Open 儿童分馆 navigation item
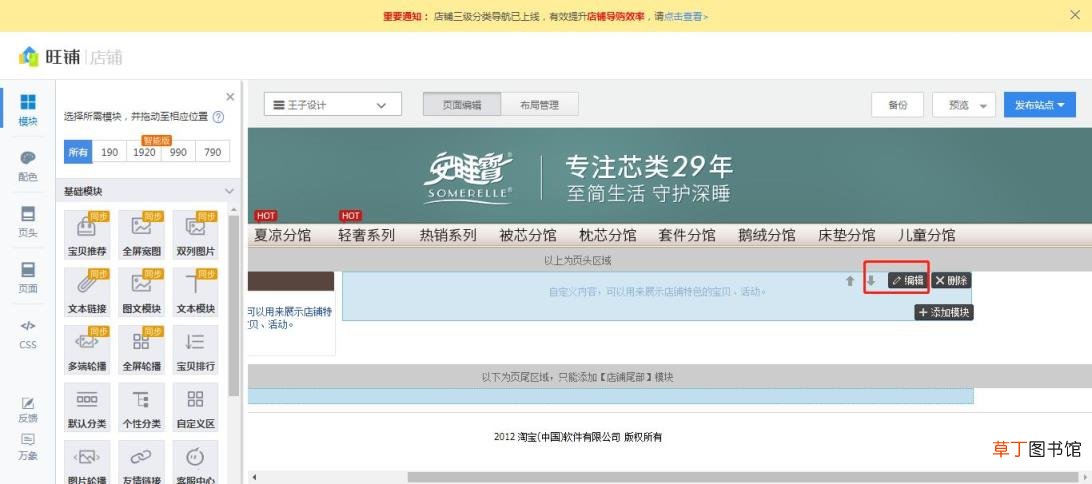The height and width of the screenshot is (484, 1092). [927, 235]
